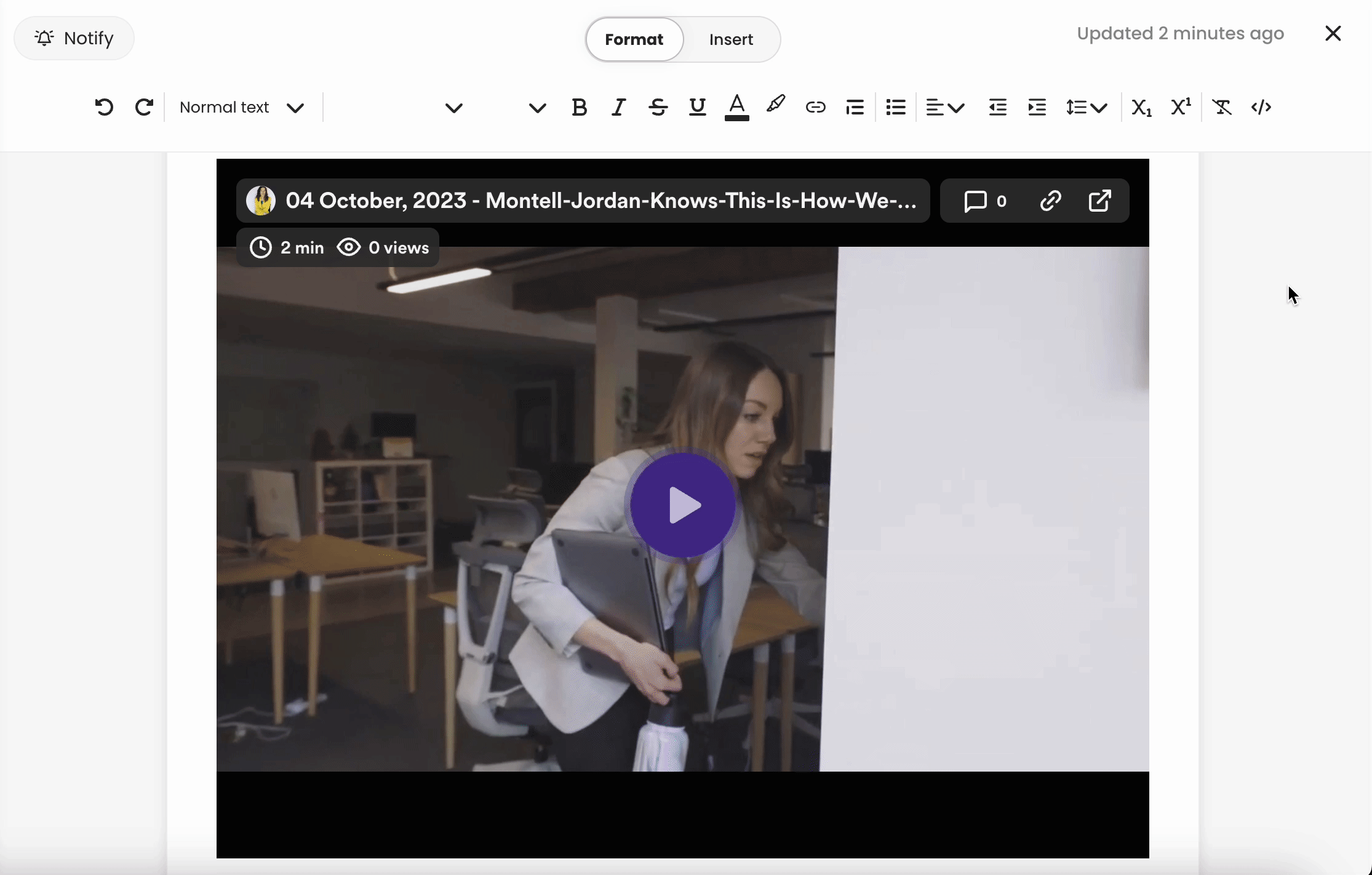
Task: Toggle strikethrough formatting
Action: pos(658,107)
